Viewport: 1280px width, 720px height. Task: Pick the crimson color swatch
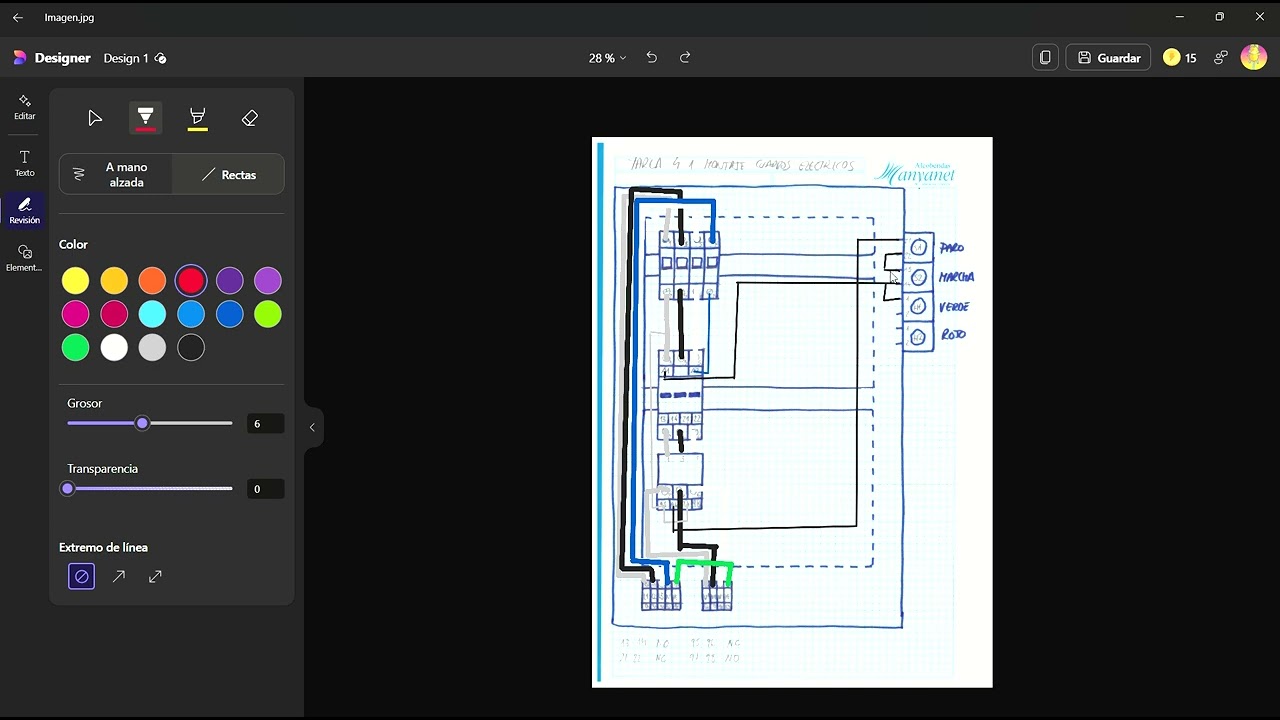(x=114, y=314)
